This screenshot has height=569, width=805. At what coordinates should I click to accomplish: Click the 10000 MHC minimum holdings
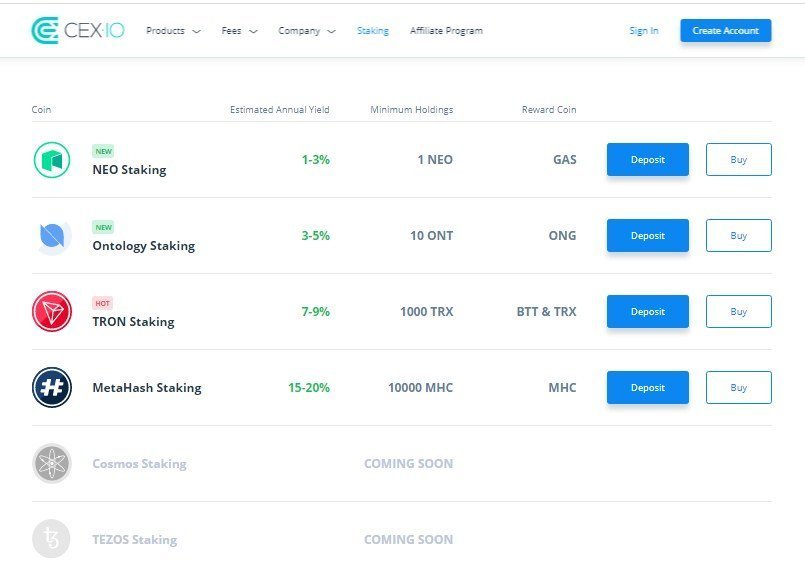[420, 388]
